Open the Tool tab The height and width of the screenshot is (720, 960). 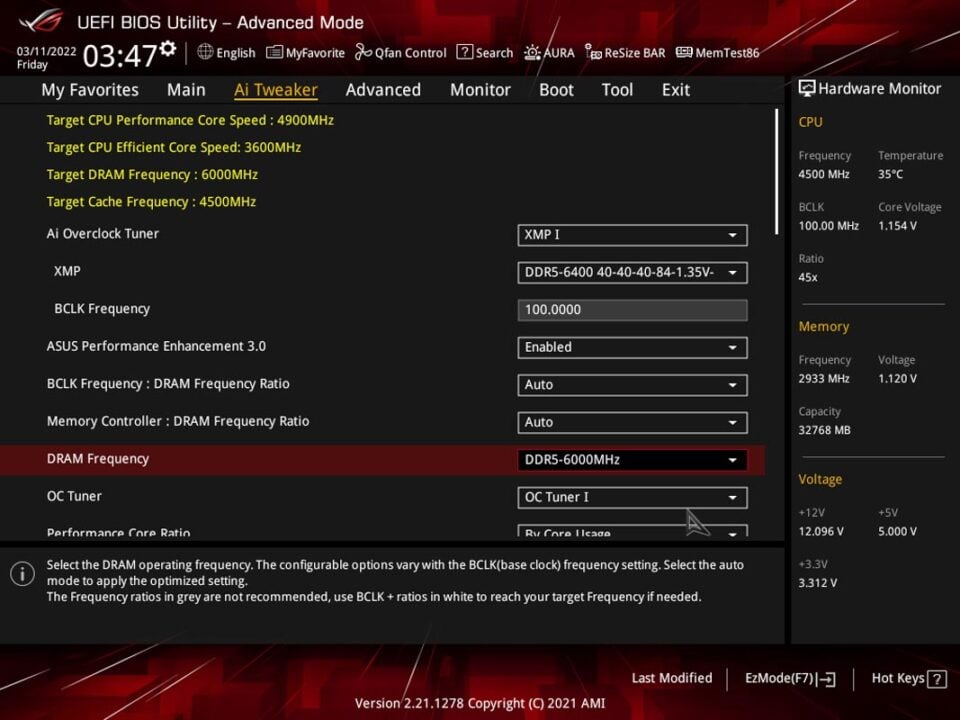tap(617, 90)
